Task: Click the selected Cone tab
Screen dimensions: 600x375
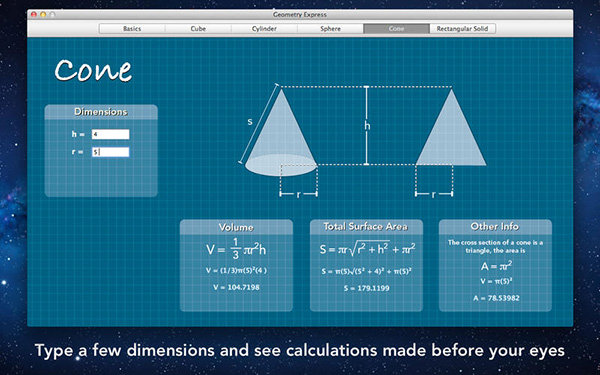Action: click(396, 29)
